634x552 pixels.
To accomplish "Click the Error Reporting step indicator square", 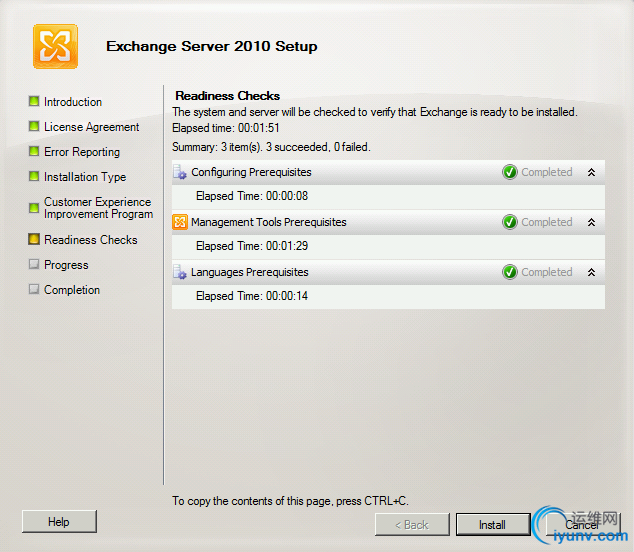I will (x=34, y=151).
